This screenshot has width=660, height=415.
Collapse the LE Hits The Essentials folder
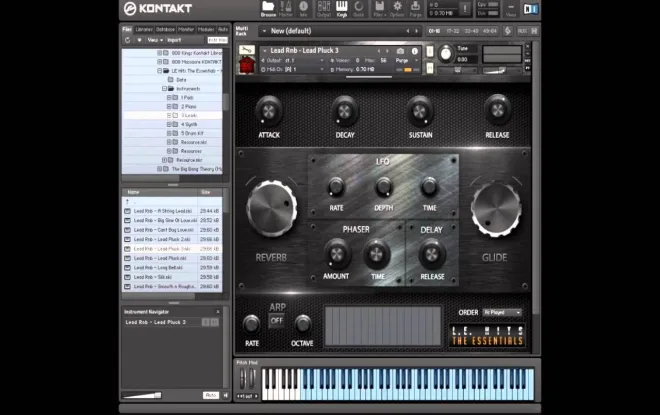tap(160, 71)
